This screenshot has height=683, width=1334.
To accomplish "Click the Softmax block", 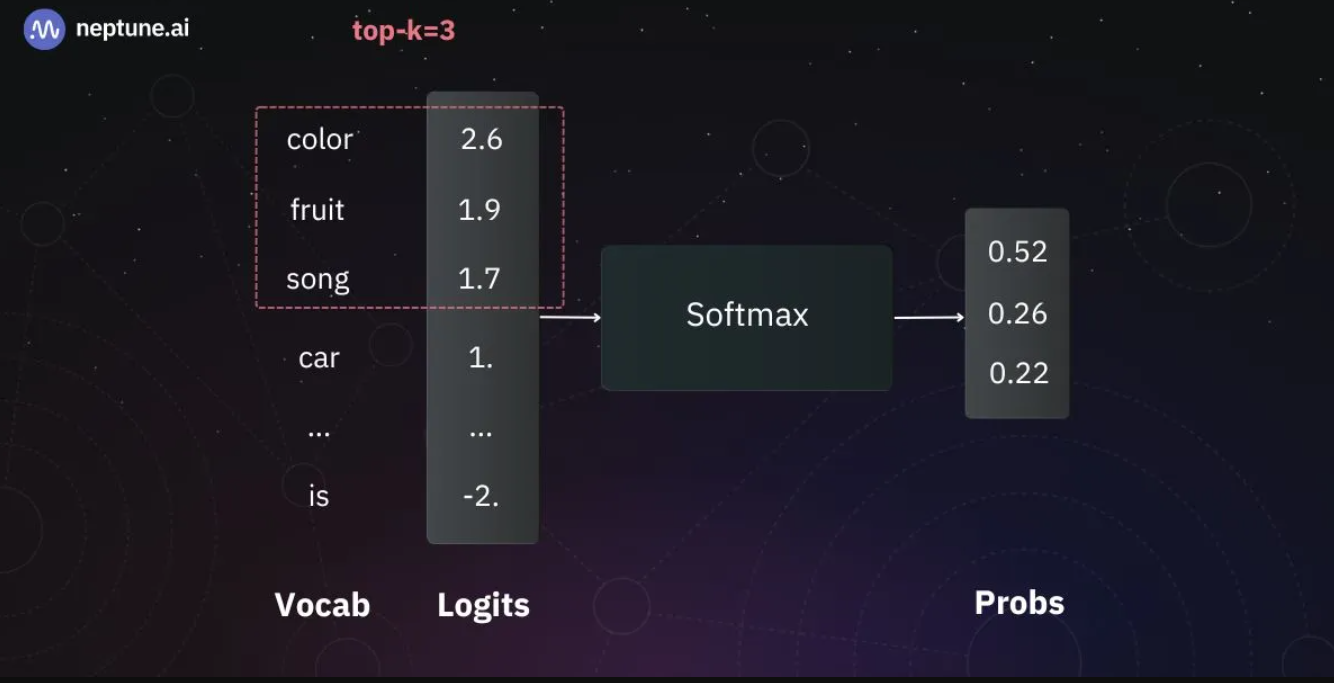I will 746,316.
